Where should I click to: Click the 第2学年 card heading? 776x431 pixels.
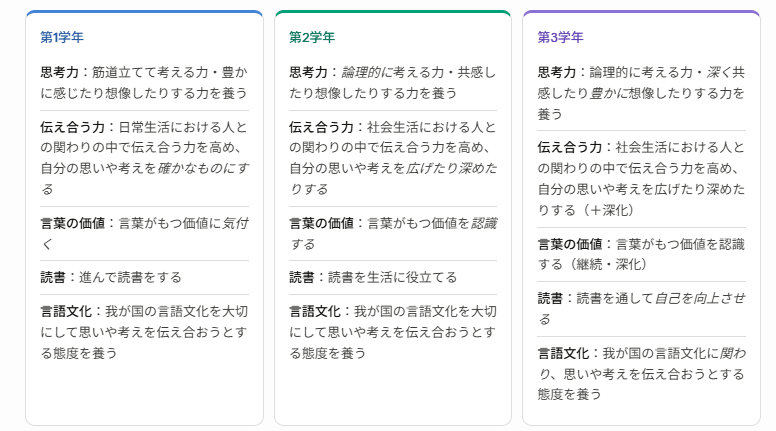[310, 37]
